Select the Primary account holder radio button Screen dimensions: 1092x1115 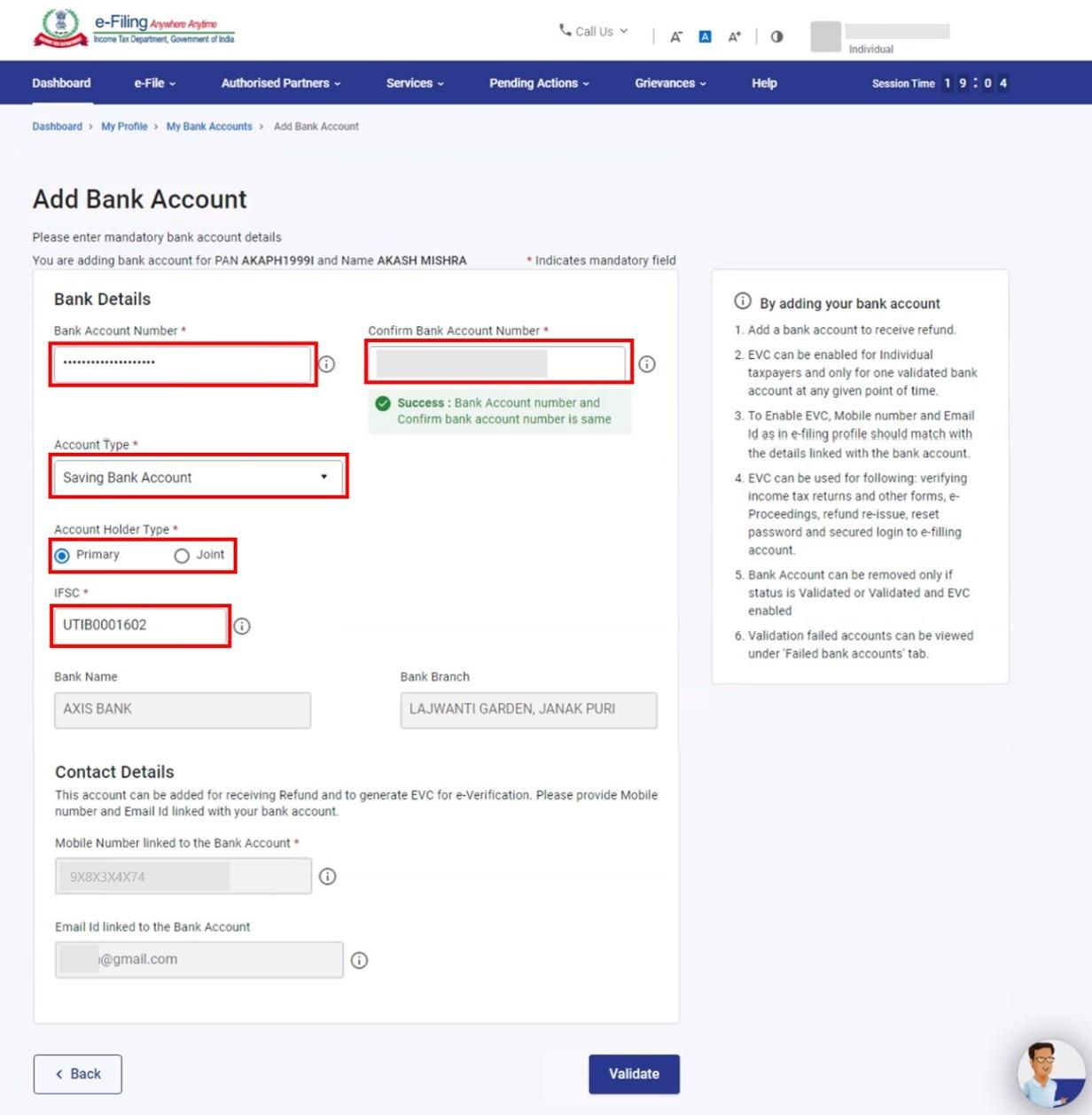(60, 556)
